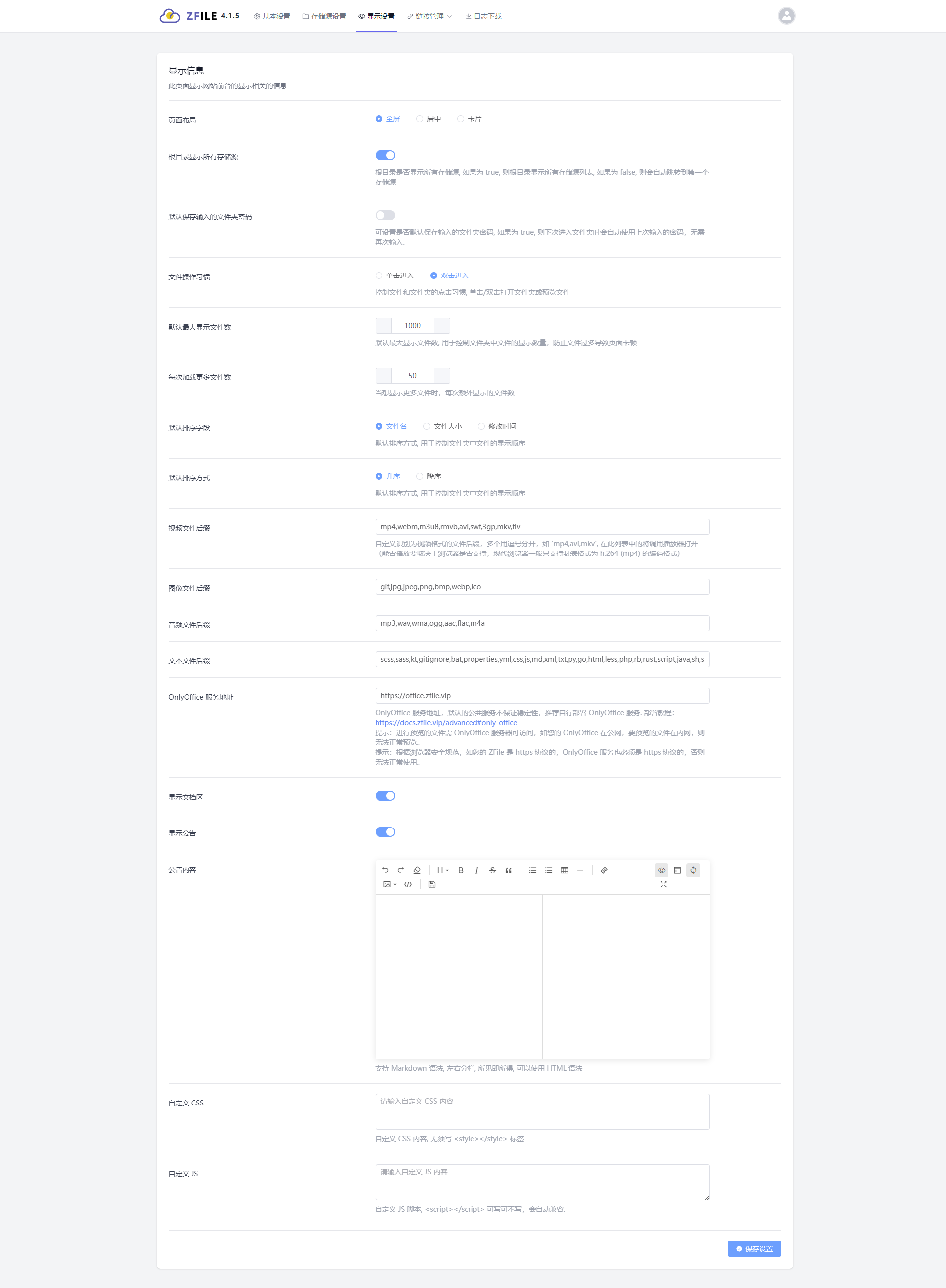Open the heading level dropdown in editor
946x1288 pixels.
click(x=442, y=870)
